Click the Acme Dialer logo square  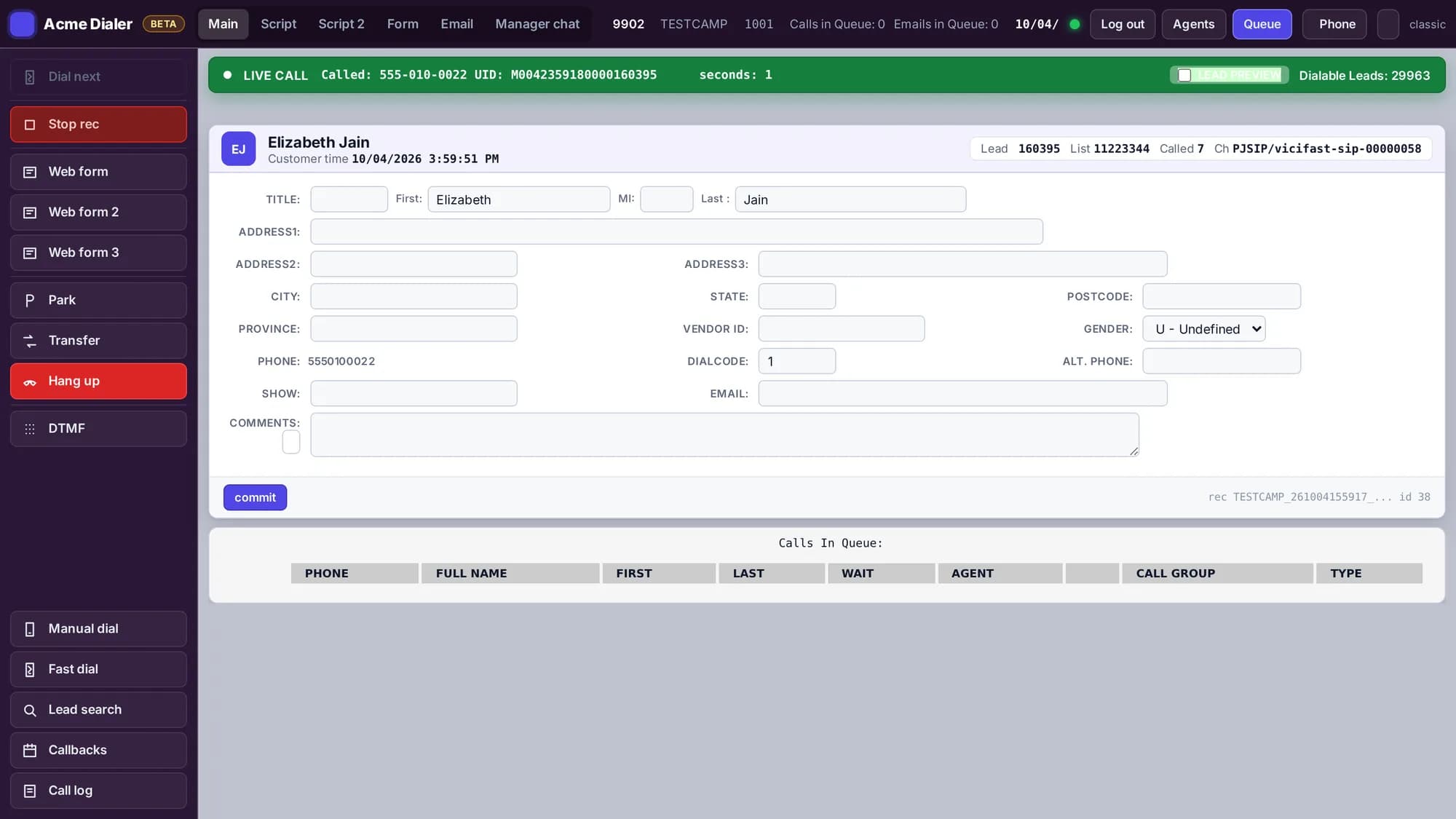23,24
